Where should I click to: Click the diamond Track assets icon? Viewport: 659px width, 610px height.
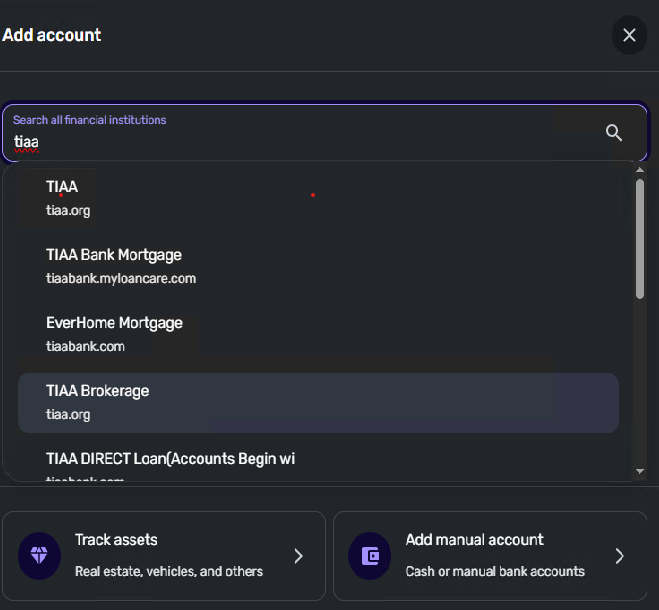coord(40,555)
